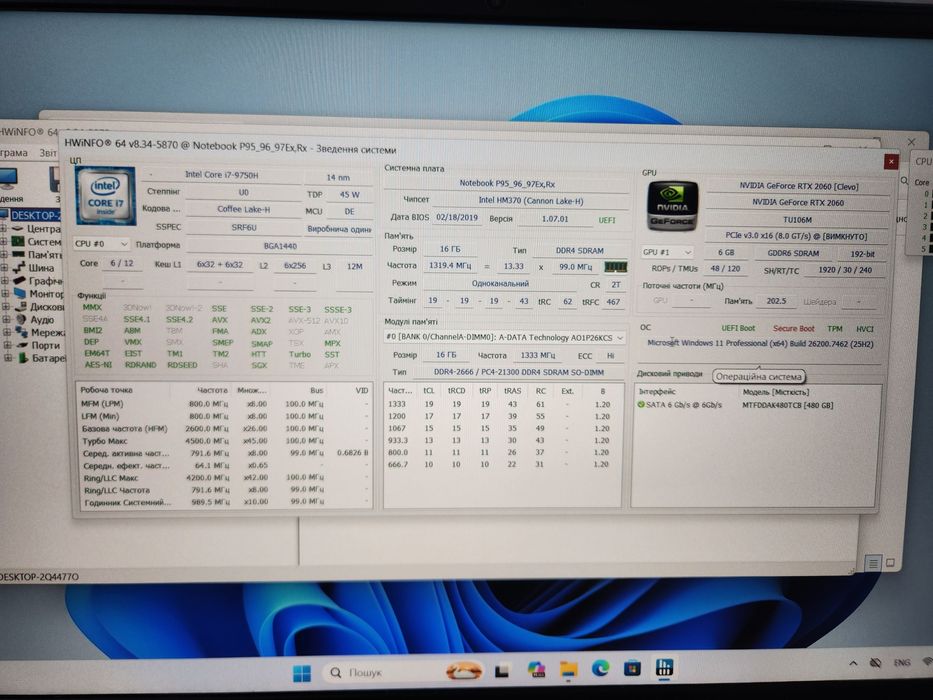Open the Звіт menu in HWiNFO
Image resolution: width=933 pixels, height=700 pixels.
click(x=48, y=153)
